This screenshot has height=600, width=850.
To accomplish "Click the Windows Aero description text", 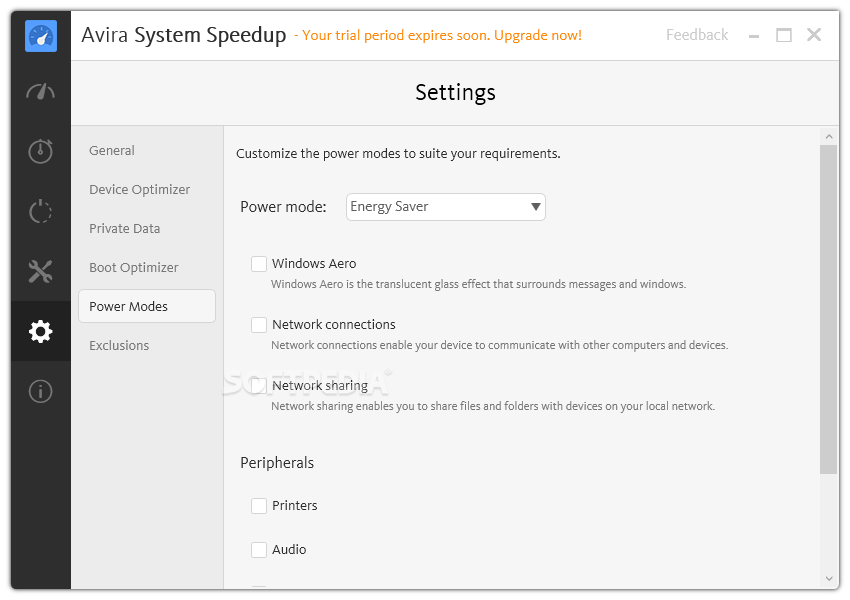I will coord(479,284).
